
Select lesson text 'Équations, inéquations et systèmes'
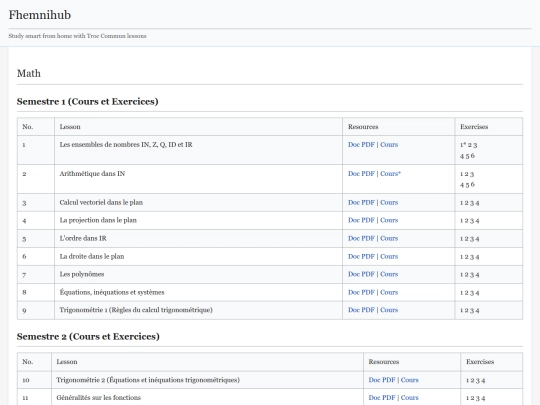(x=112, y=292)
